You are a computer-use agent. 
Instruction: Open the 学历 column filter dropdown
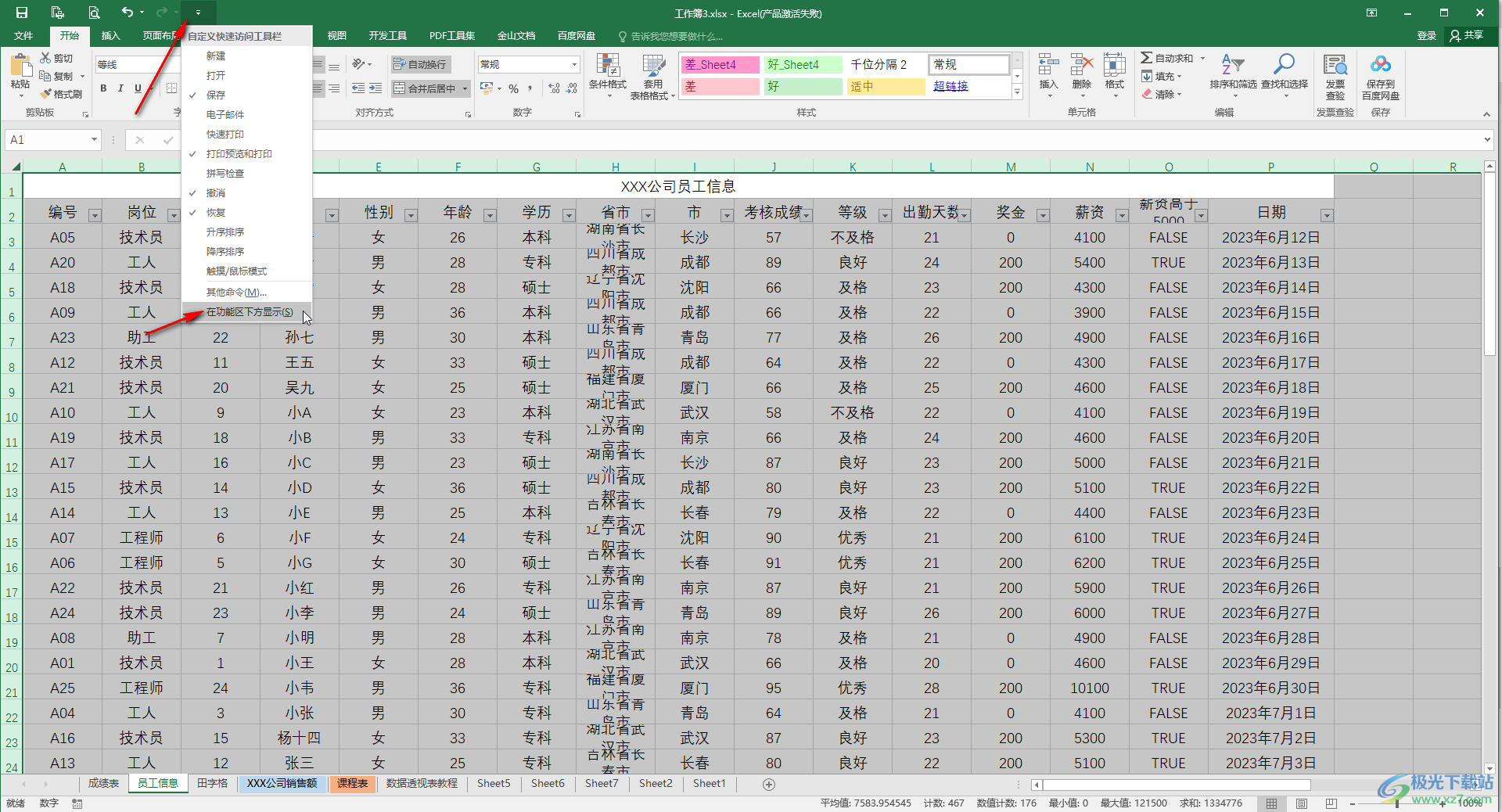(x=569, y=215)
